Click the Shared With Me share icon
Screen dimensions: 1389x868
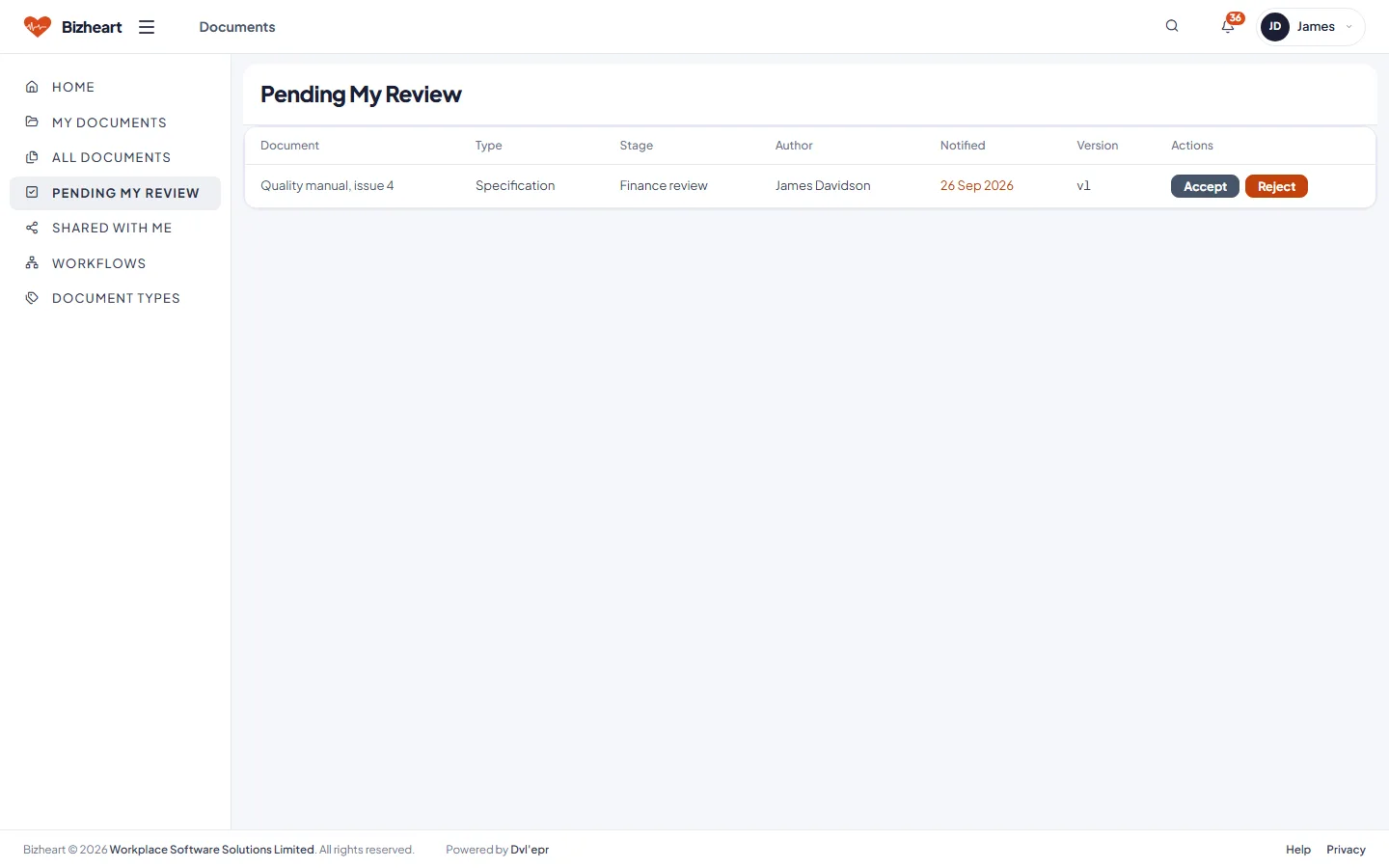tap(32, 228)
